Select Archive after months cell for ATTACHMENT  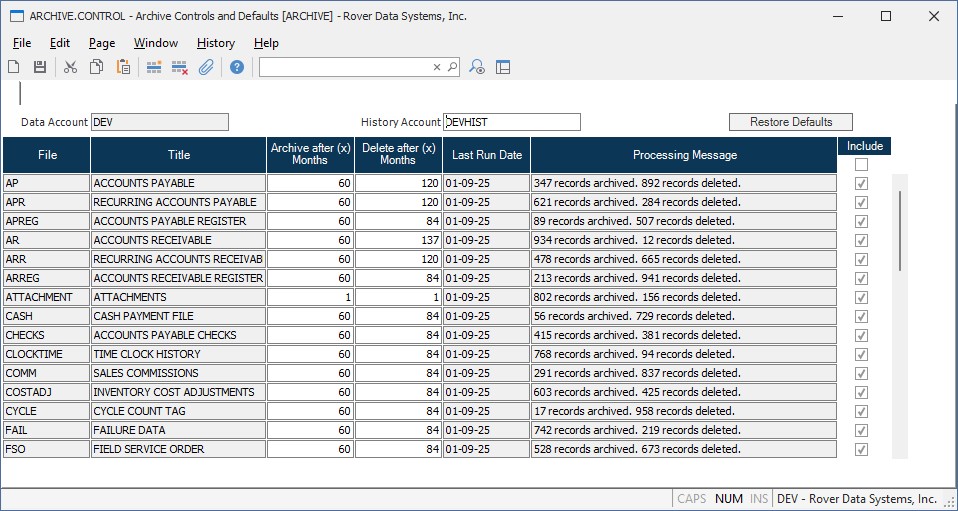tap(310, 297)
